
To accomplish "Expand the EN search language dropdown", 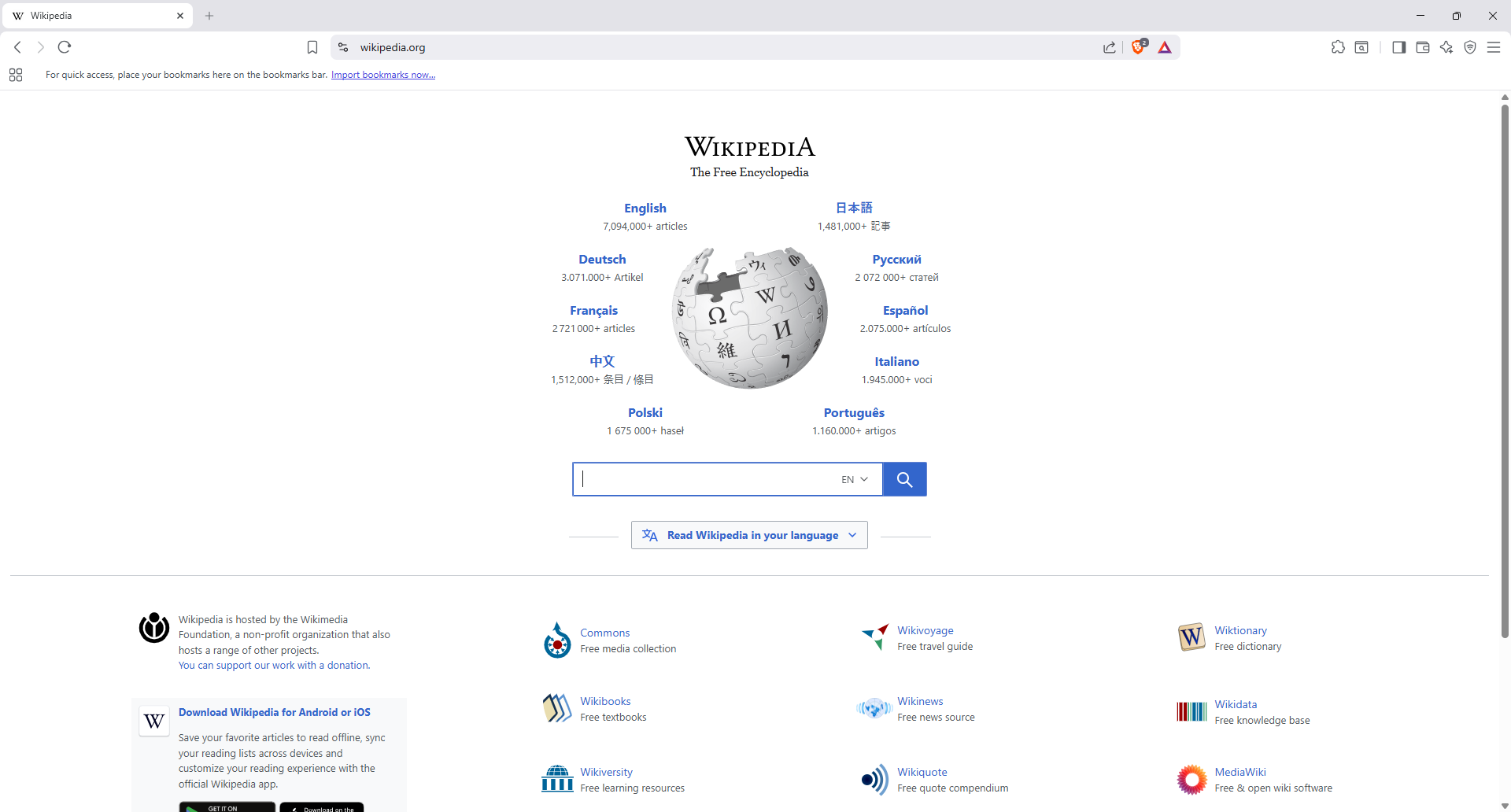I will pos(855,479).
